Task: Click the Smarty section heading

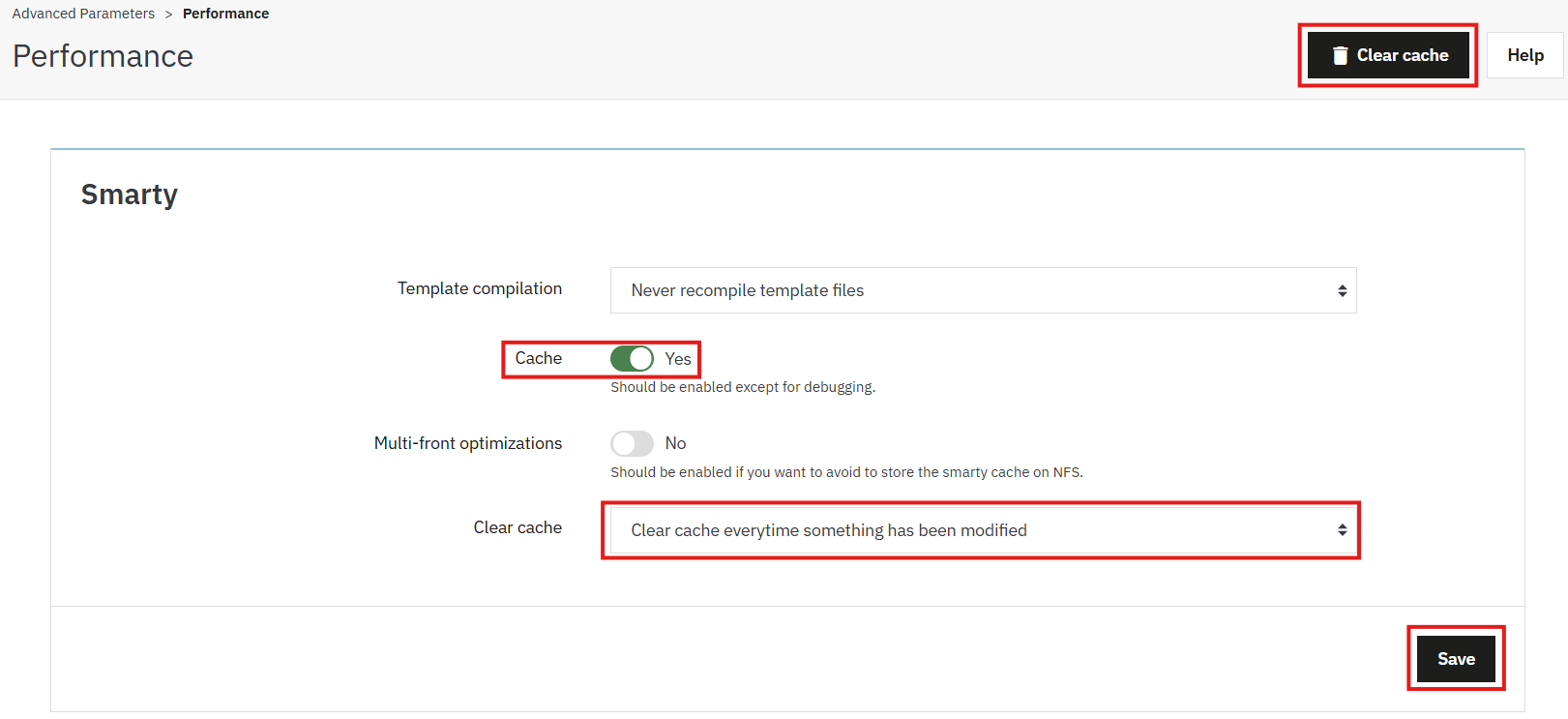Action: coord(130,195)
